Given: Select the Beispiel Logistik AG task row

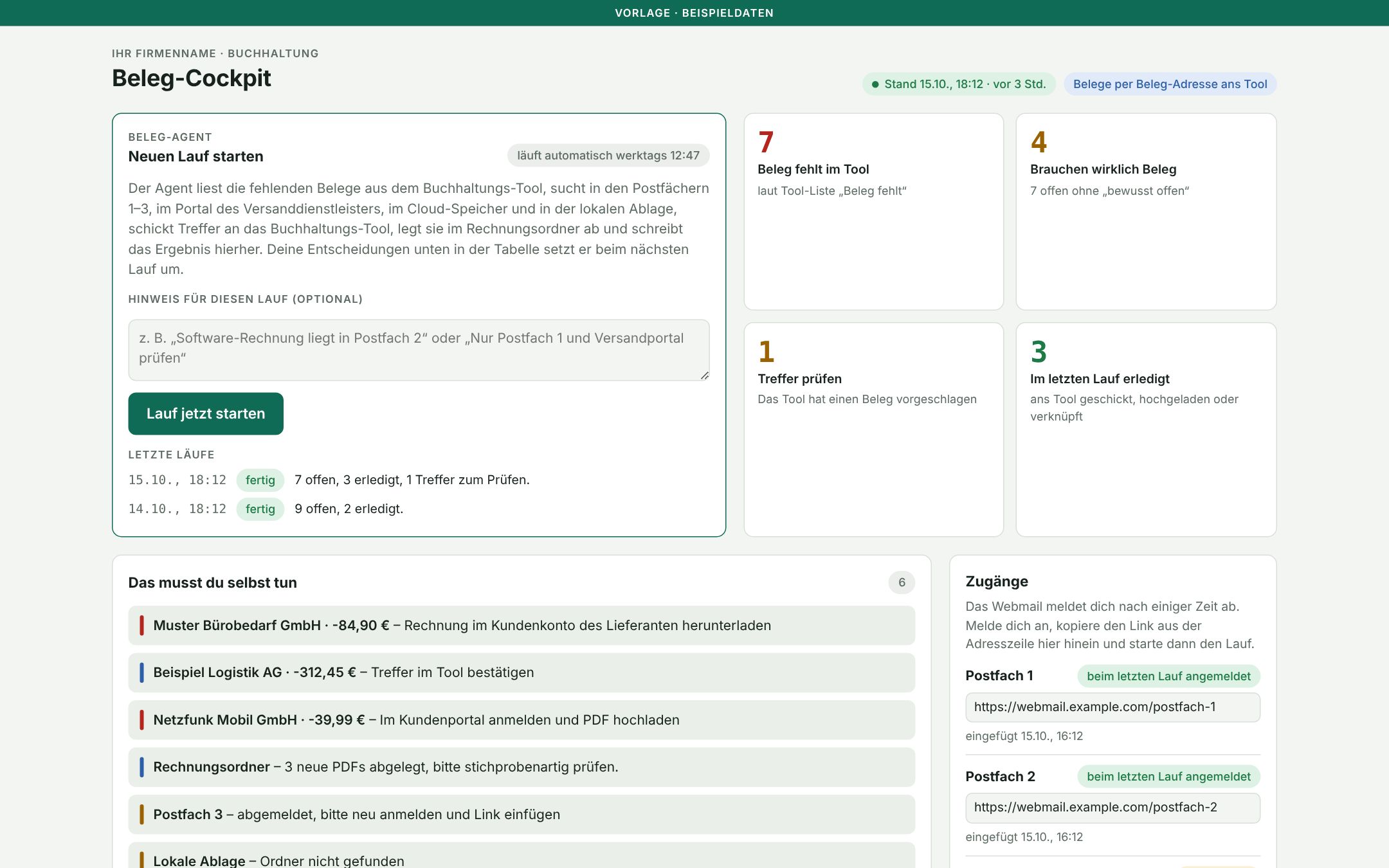Looking at the screenshot, I should tap(522, 673).
